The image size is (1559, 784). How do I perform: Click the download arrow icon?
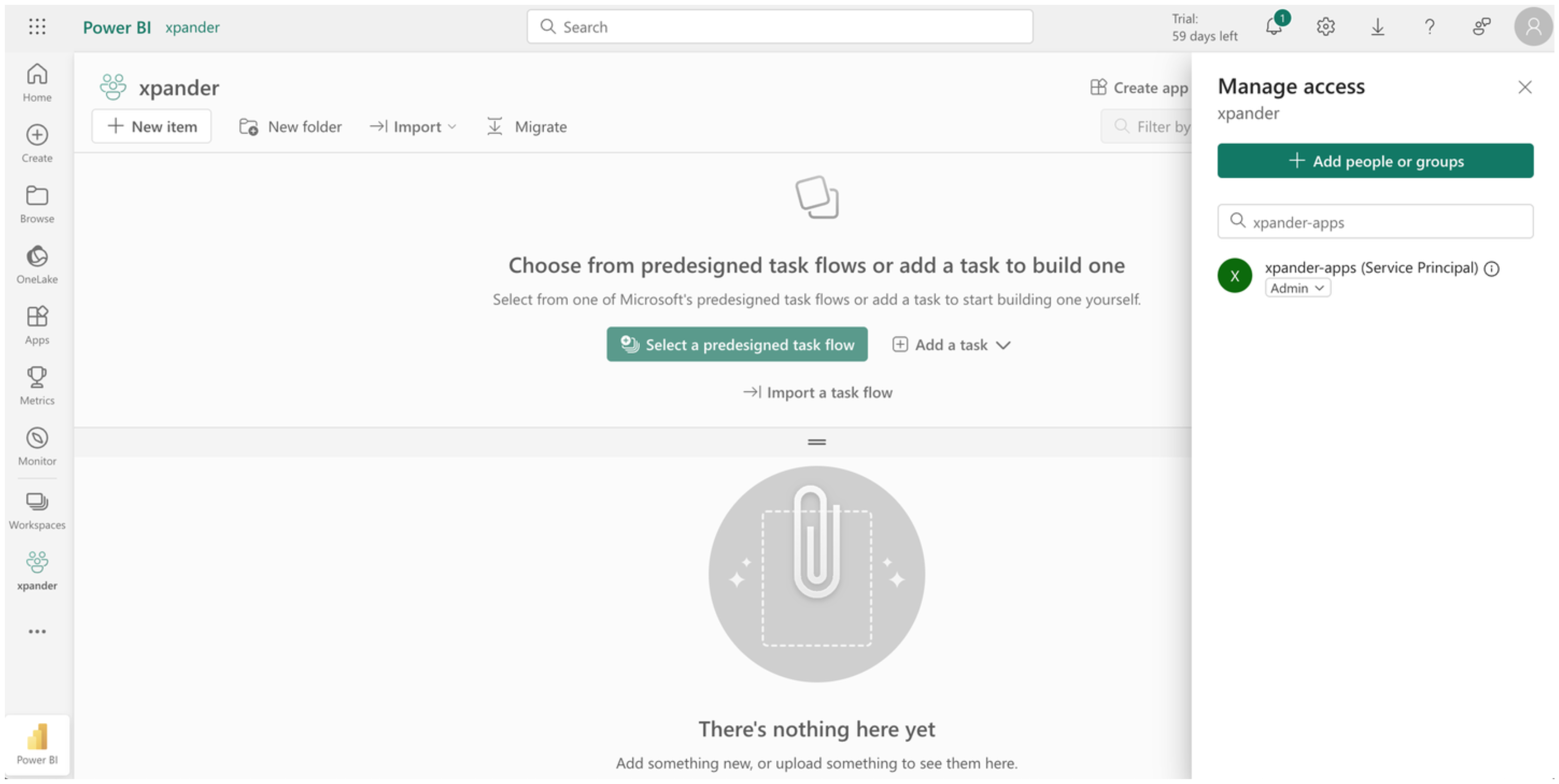click(x=1377, y=27)
